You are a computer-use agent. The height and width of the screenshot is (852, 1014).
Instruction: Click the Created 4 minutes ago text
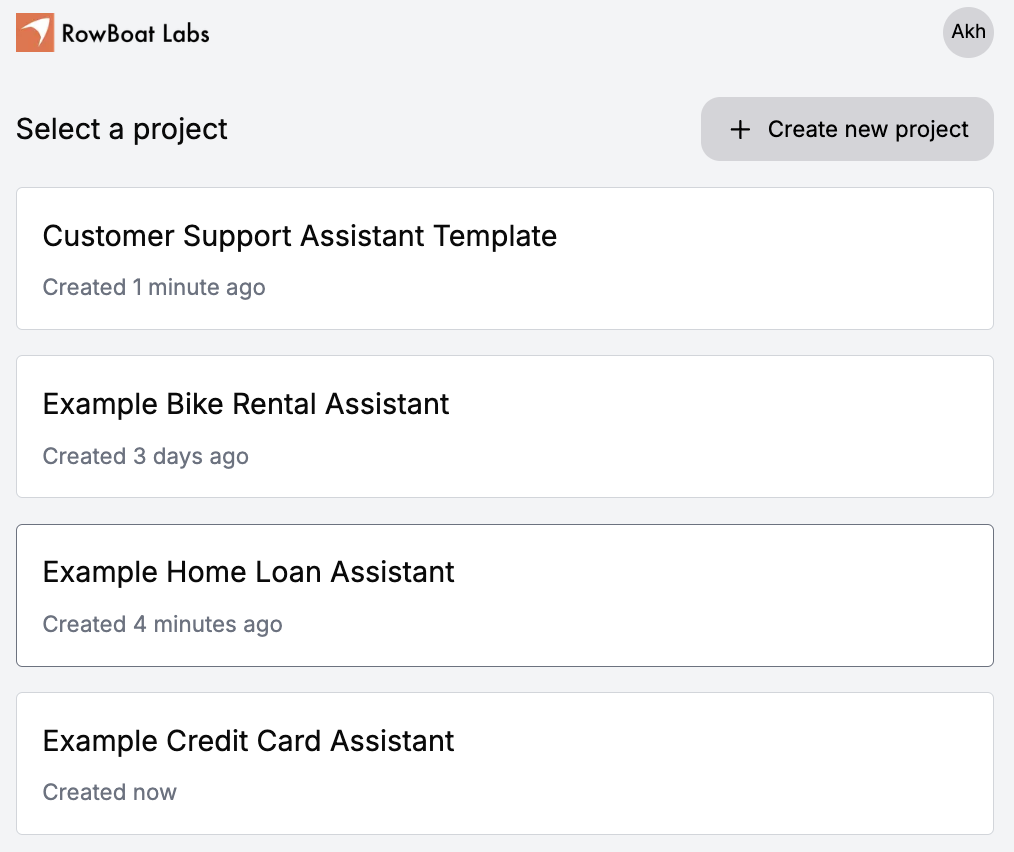pyautogui.click(x=162, y=624)
